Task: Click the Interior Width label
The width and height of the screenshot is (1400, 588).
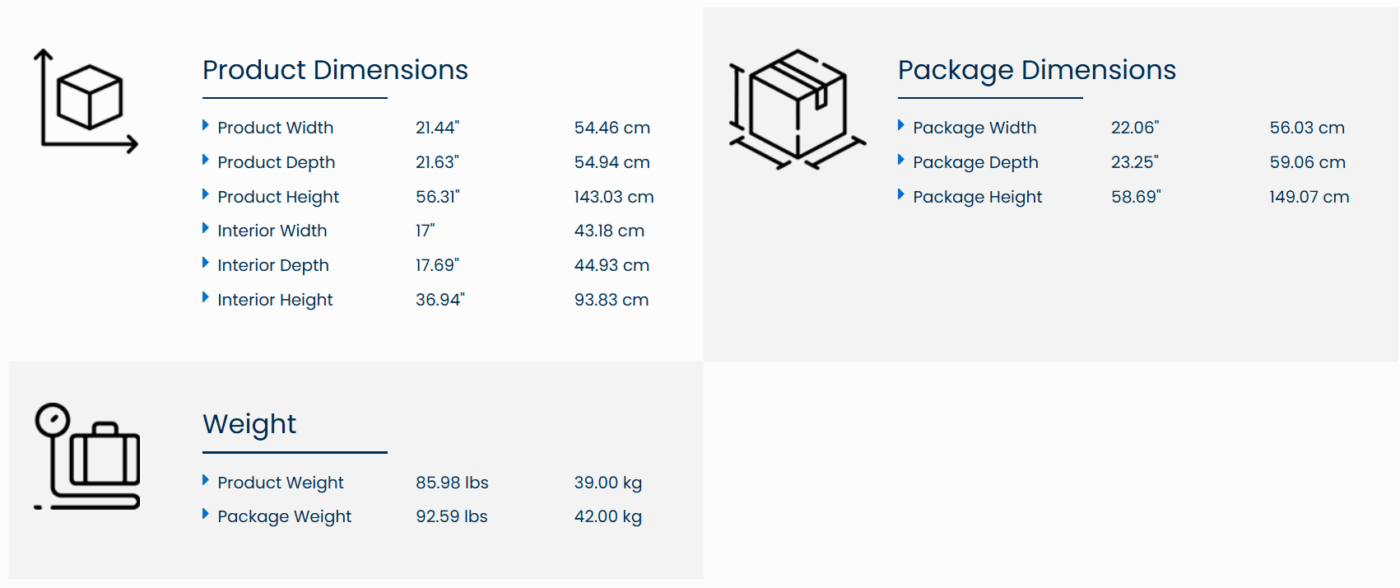Action: [272, 231]
